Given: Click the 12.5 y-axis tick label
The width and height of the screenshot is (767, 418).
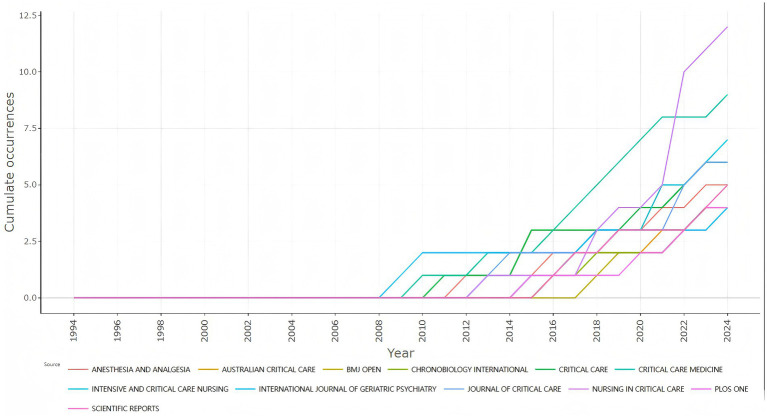Looking at the screenshot, I should (27, 16).
